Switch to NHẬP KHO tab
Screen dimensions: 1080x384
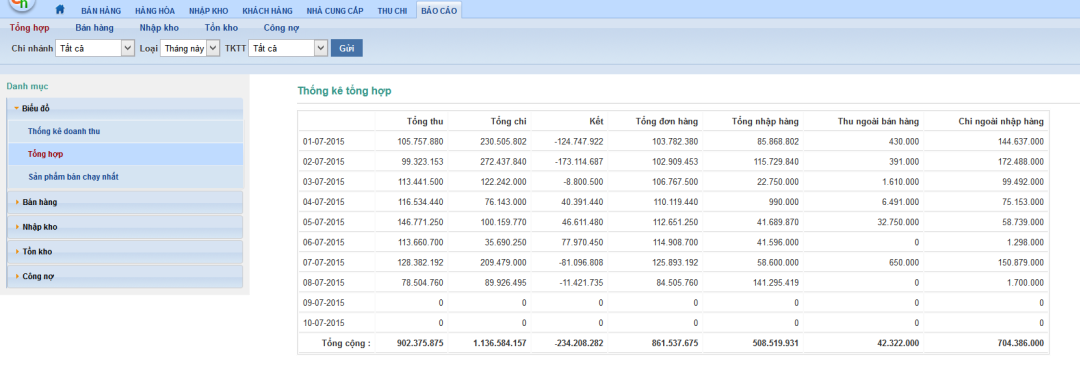click(x=209, y=11)
